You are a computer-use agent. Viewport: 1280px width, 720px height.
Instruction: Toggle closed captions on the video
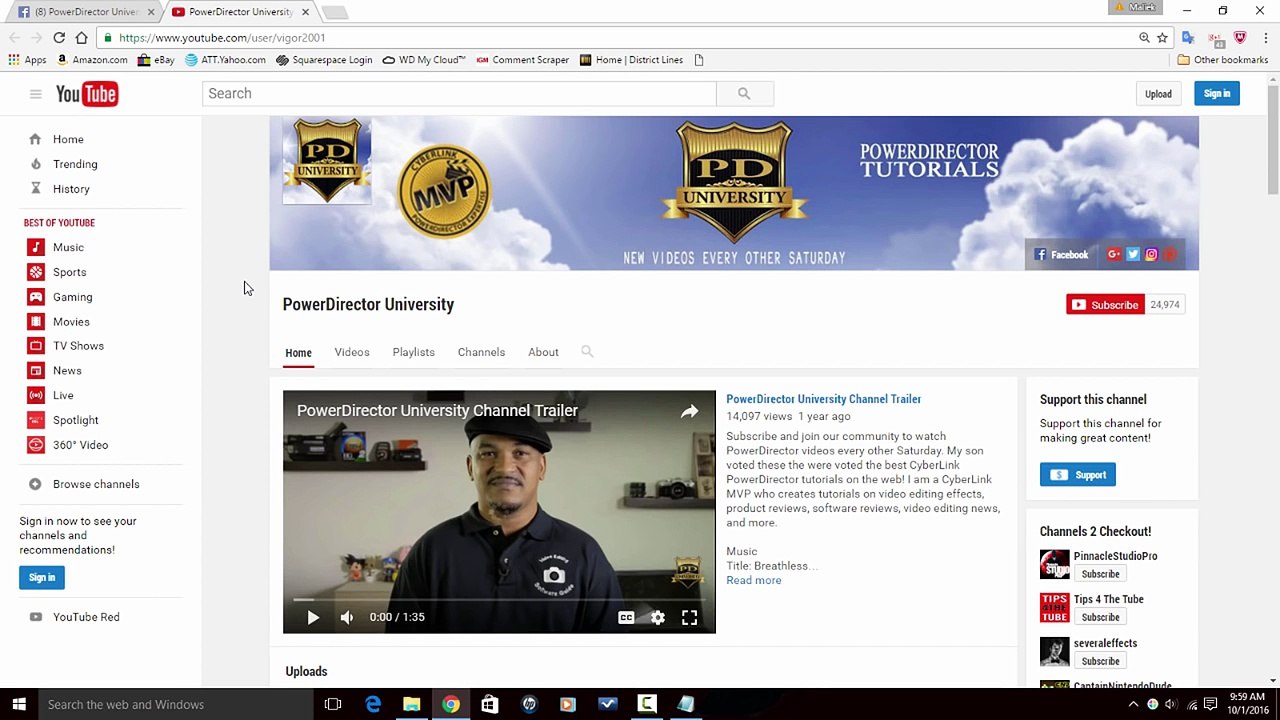click(626, 618)
